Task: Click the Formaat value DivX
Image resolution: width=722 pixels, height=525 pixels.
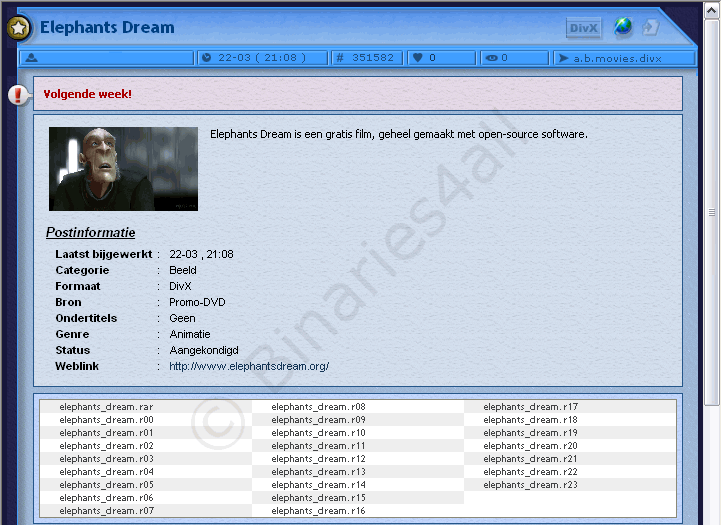Action: (x=180, y=286)
